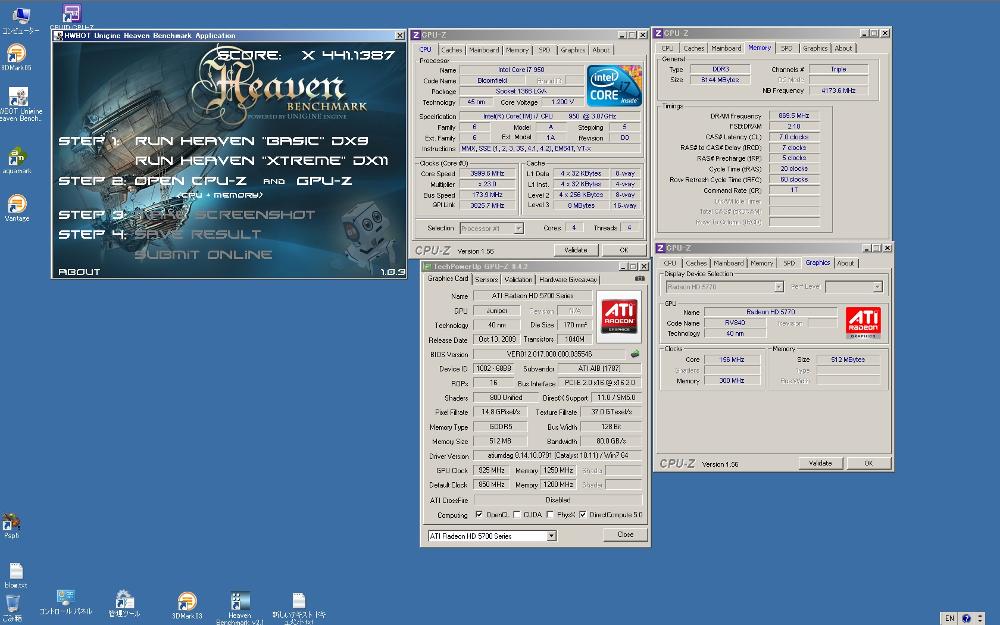
Task: Click the GPU-Z screenshot camera icon
Action: coord(640,279)
